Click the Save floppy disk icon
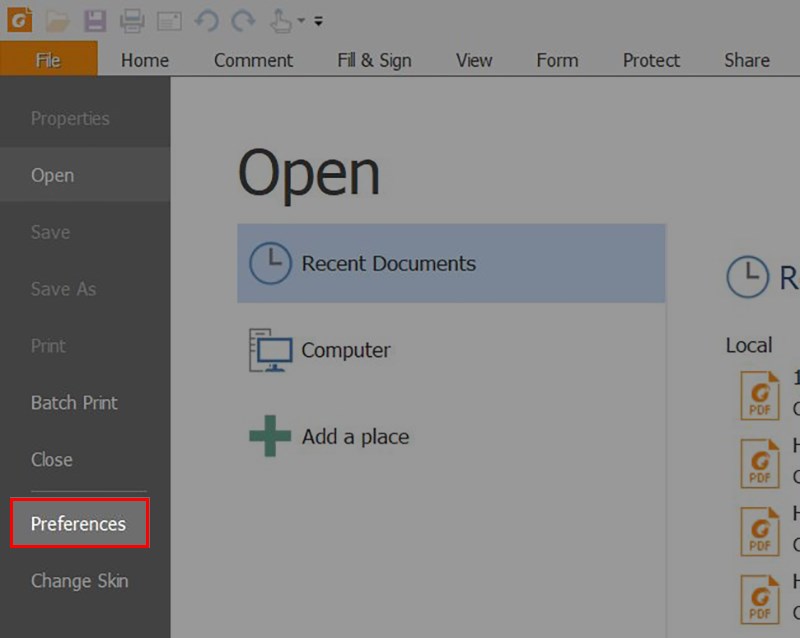The image size is (800, 638). click(x=95, y=21)
